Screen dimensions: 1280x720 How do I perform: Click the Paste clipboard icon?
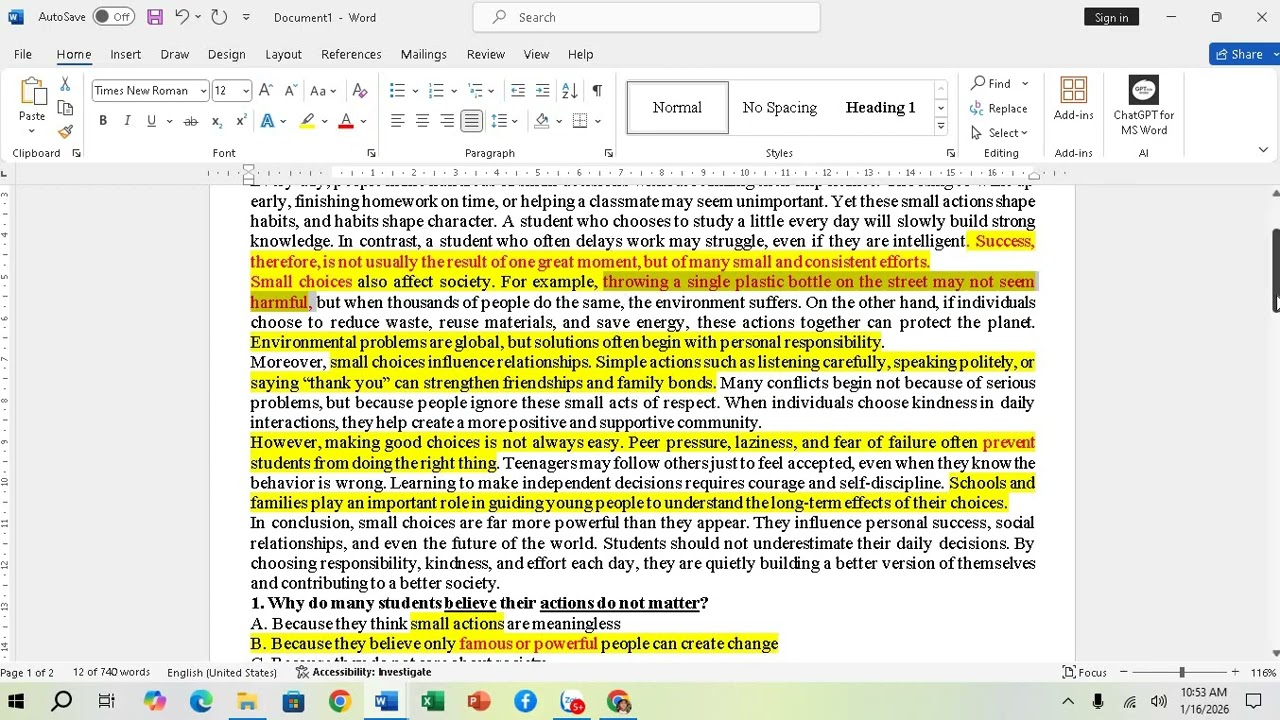(32, 93)
